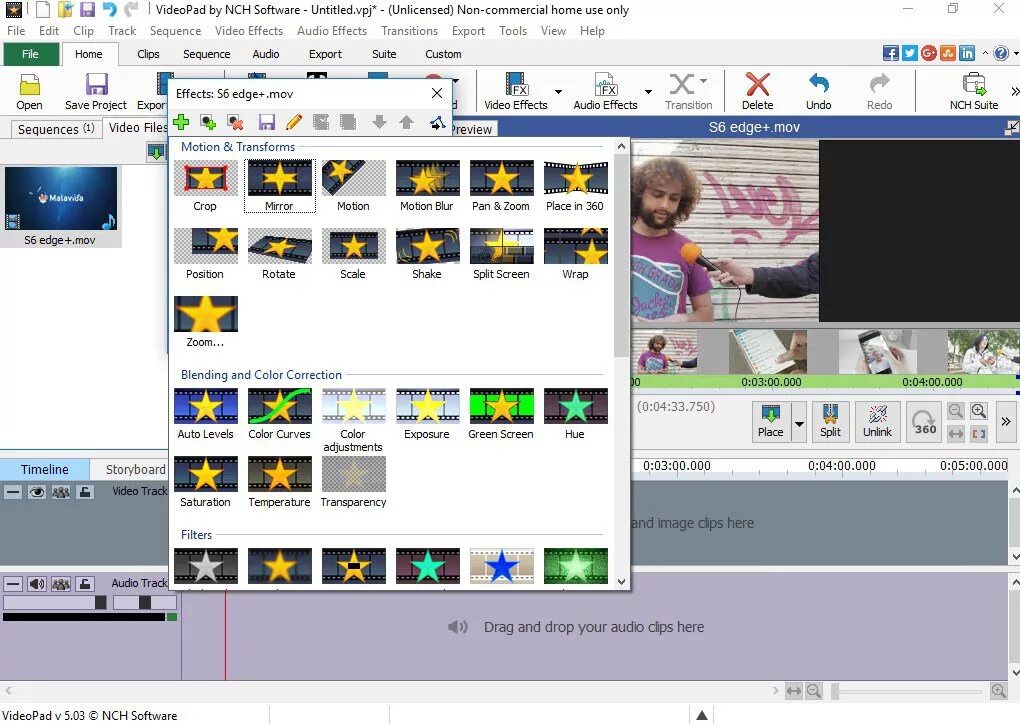Click the Undo button
The height and width of the screenshot is (724, 1020).
[818, 91]
